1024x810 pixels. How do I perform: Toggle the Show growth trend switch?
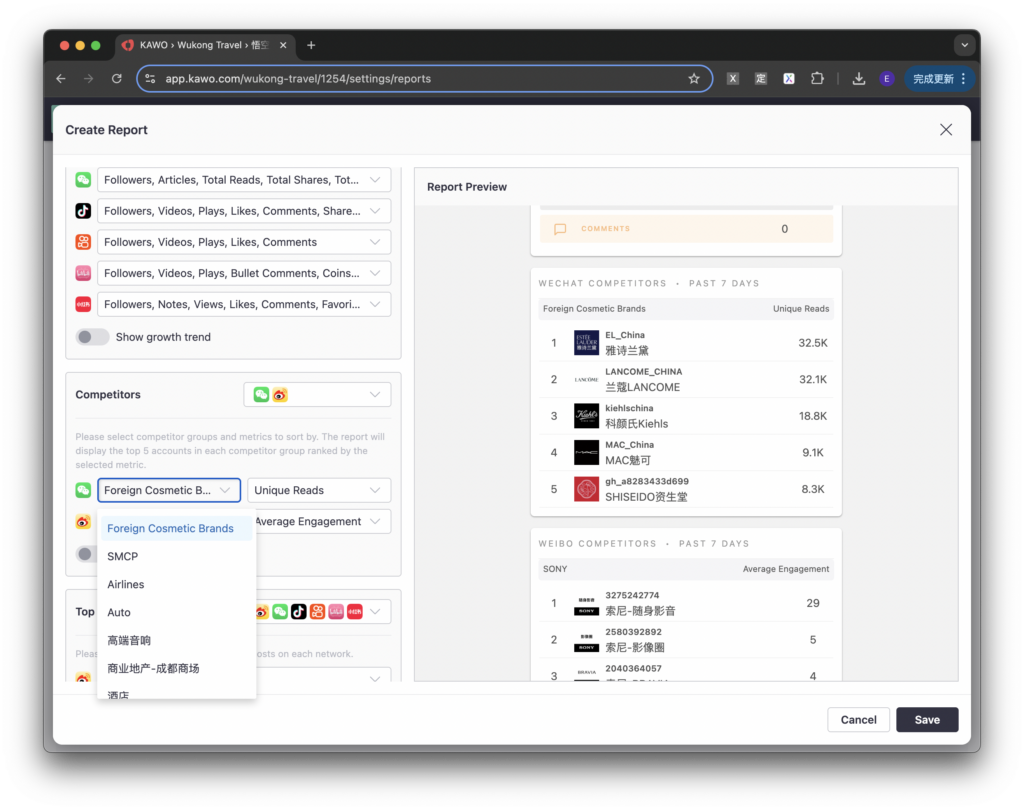tap(93, 337)
